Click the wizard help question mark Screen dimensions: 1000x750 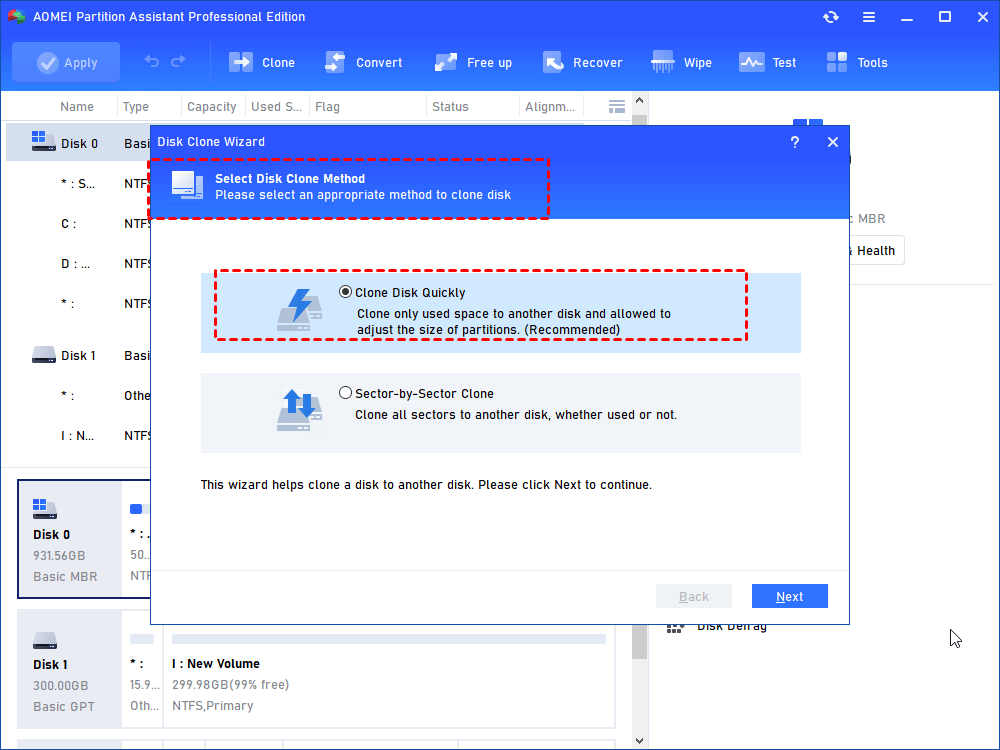[x=795, y=142]
